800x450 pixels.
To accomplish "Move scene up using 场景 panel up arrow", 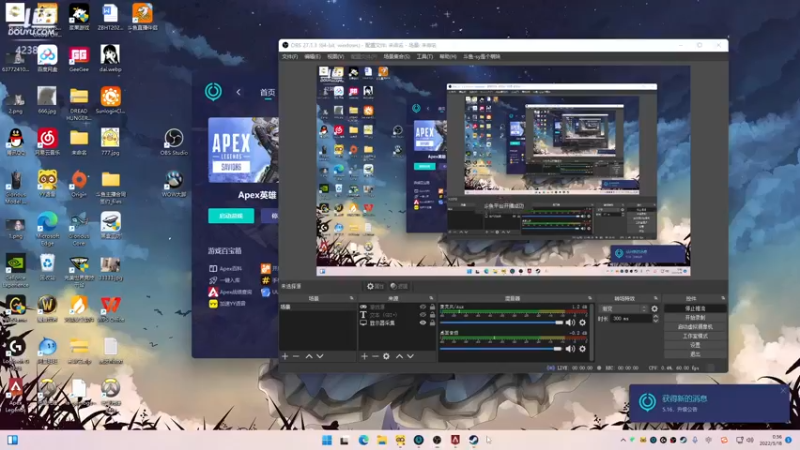I will 309,356.
